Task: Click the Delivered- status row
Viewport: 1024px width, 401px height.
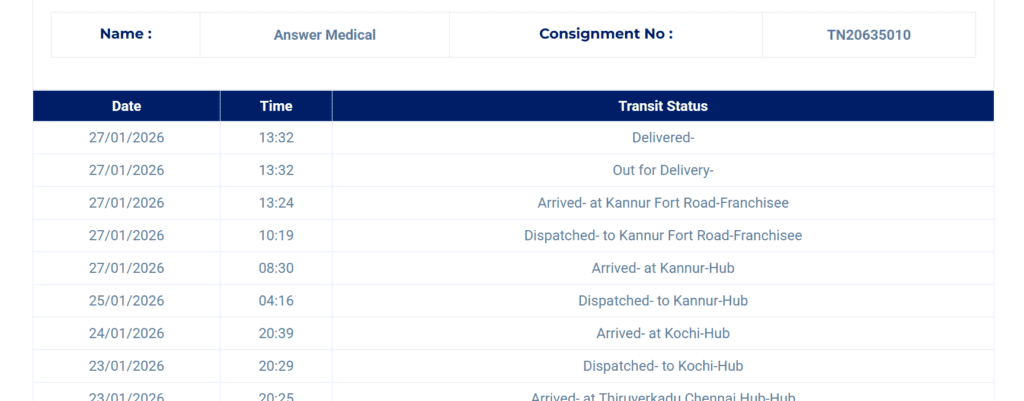Action: (662, 138)
